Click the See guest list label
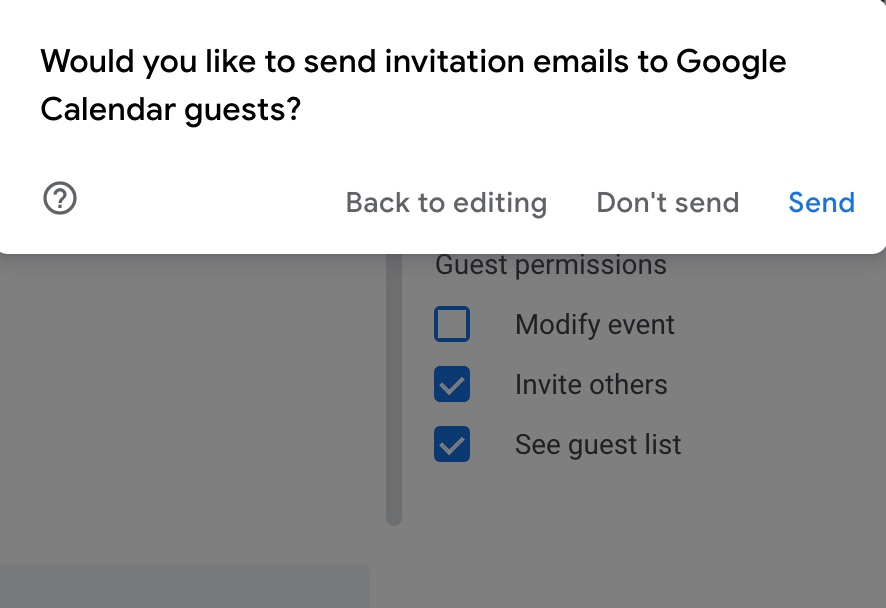 (x=597, y=445)
